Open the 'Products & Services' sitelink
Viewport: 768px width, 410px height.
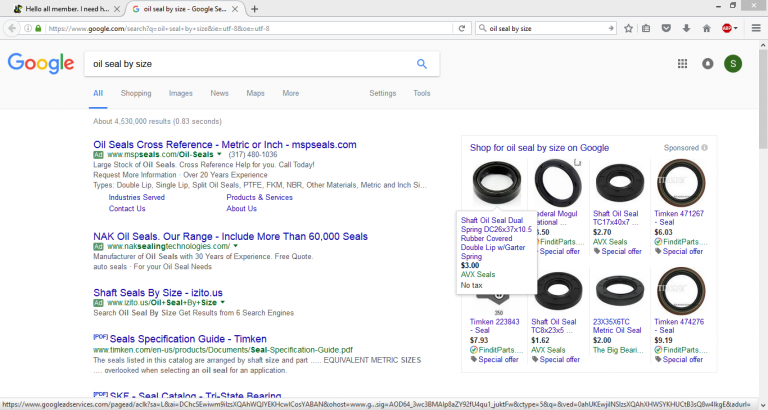(x=260, y=197)
